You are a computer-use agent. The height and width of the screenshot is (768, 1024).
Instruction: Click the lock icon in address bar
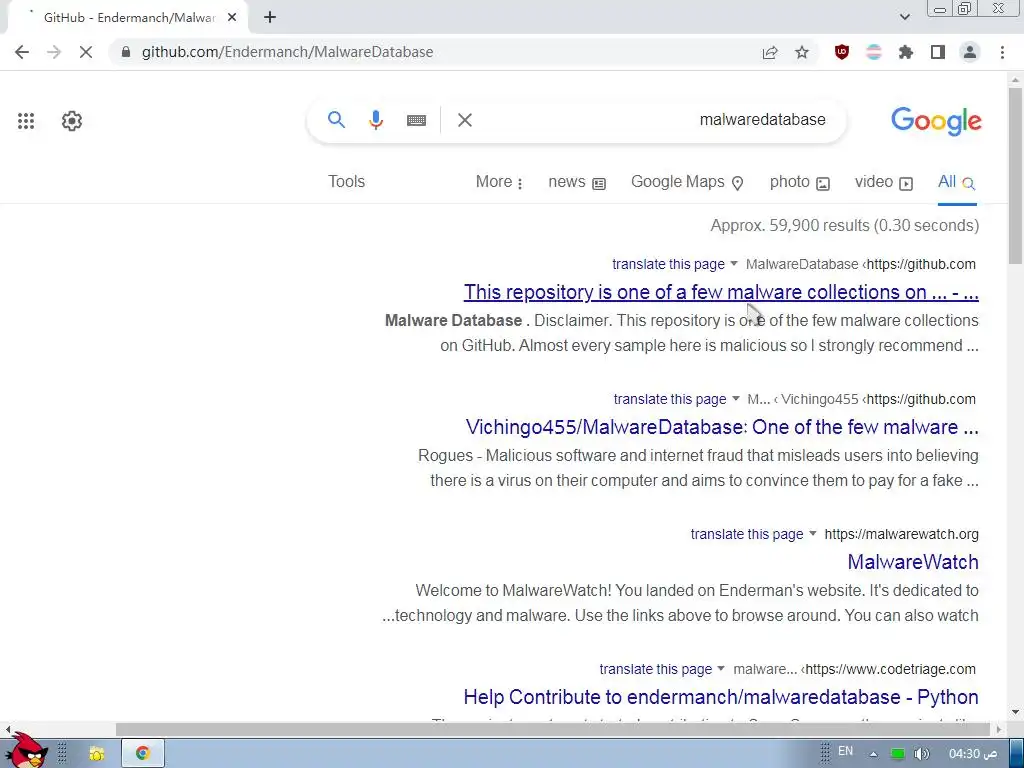pyautogui.click(x=126, y=52)
